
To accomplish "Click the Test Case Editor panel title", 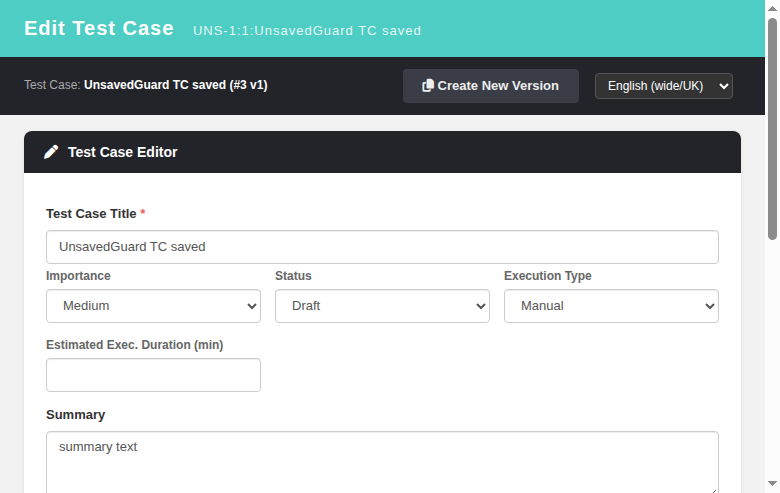I will pos(122,152).
